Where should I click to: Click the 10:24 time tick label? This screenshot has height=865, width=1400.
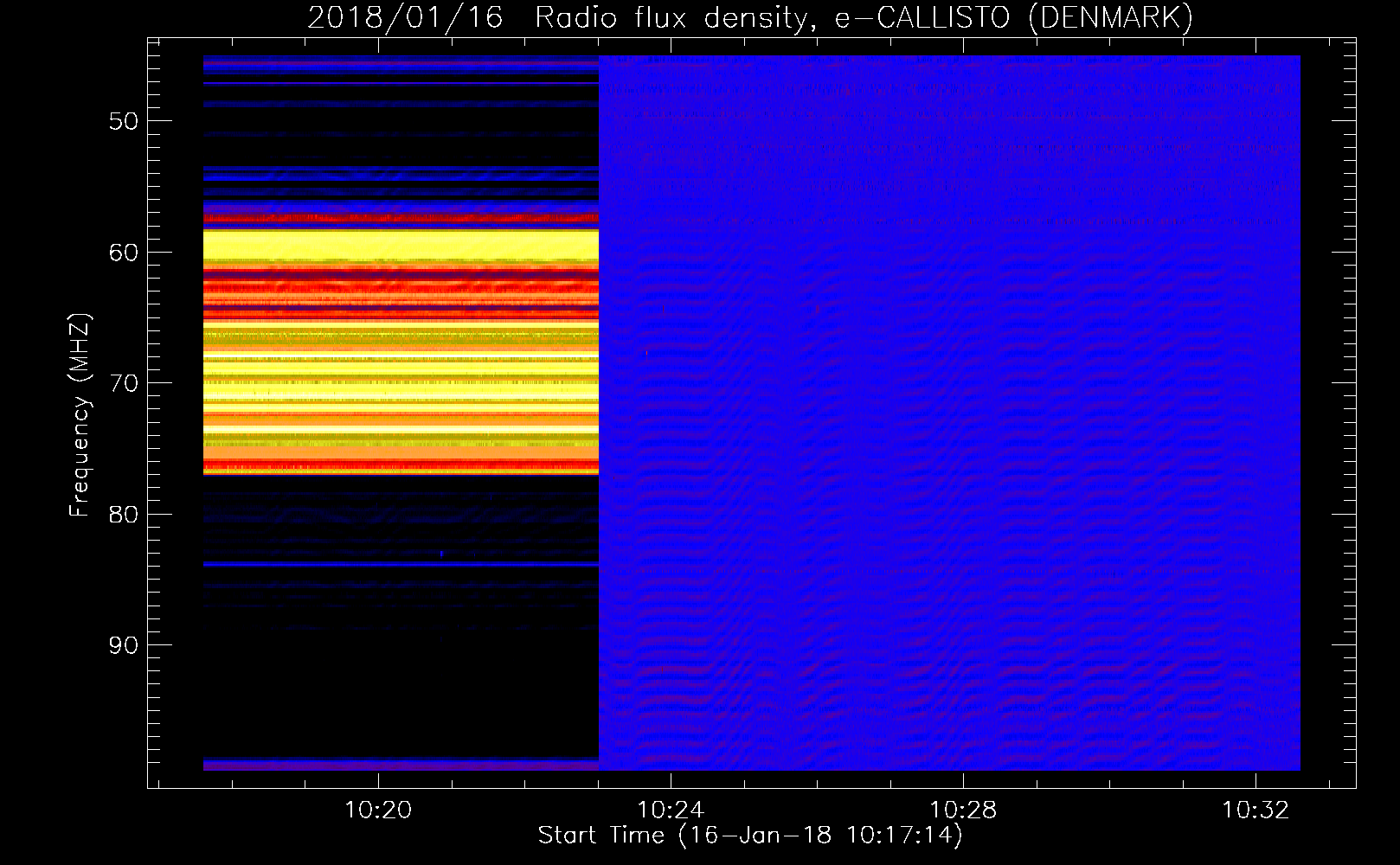671,811
